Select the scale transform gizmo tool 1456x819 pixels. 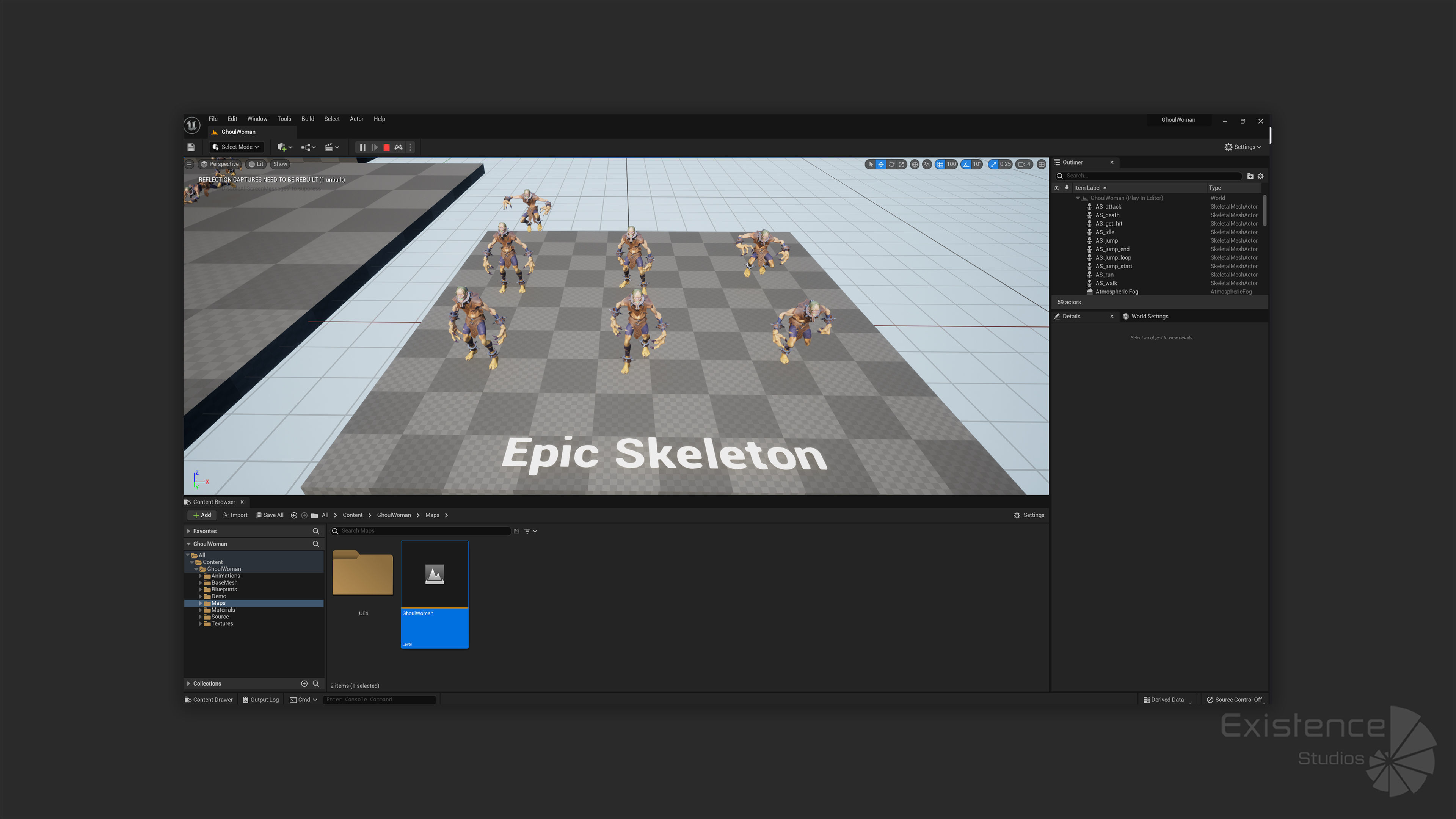902,165
